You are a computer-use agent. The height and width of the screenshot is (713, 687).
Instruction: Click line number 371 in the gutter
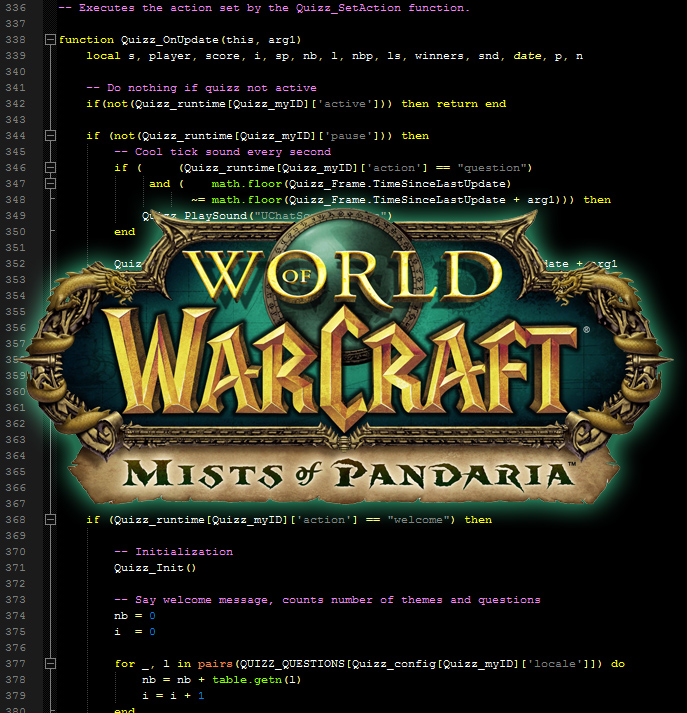coord(15,568)
